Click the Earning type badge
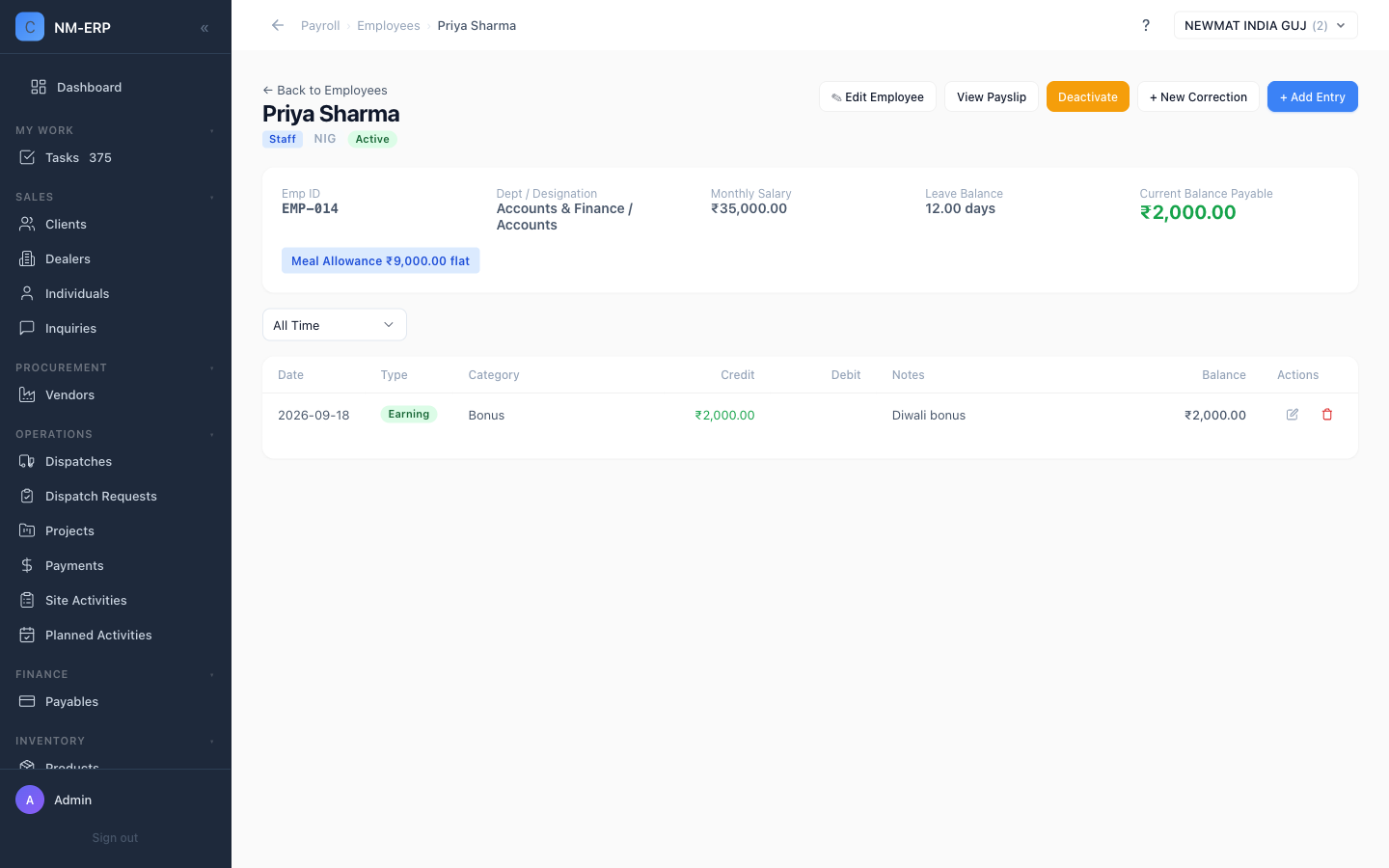This screenshot has width=1389, height=868. click(409, 414)
